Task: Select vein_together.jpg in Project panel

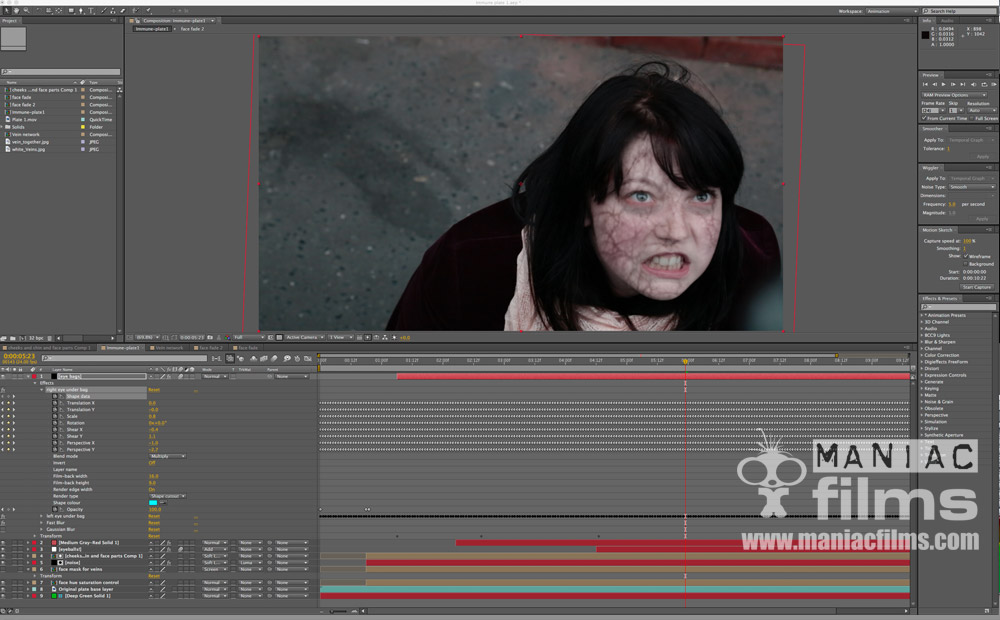Action: (30, 142)
